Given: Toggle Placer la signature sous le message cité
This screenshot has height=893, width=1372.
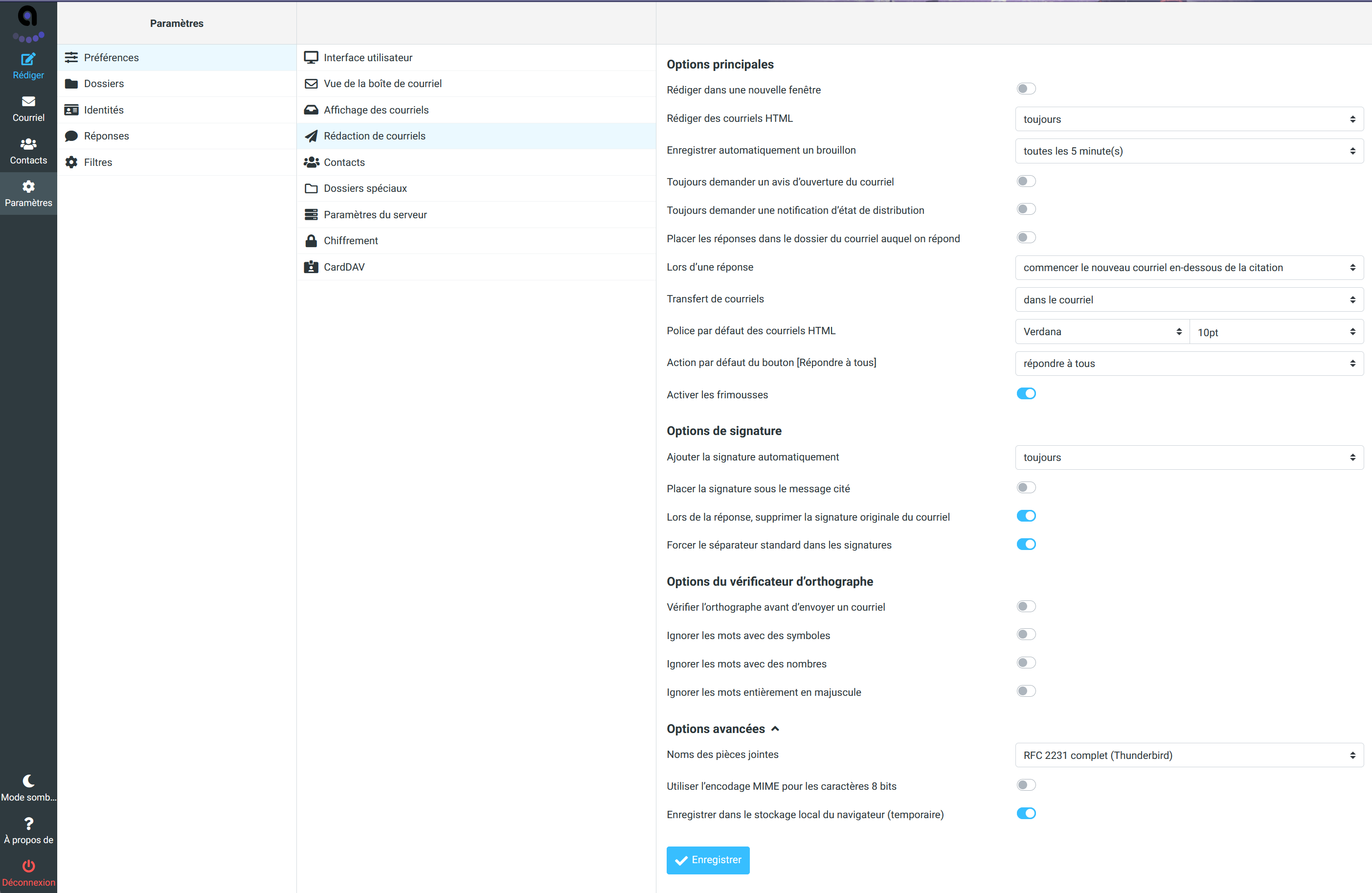Looking at the screenshot, I should (x=1026, y=487).
